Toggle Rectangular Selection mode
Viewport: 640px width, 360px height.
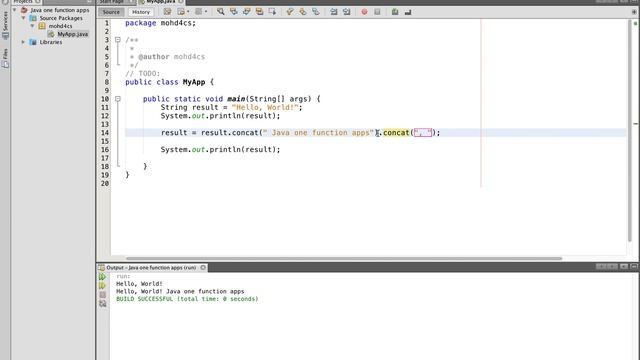coord(272,12)
